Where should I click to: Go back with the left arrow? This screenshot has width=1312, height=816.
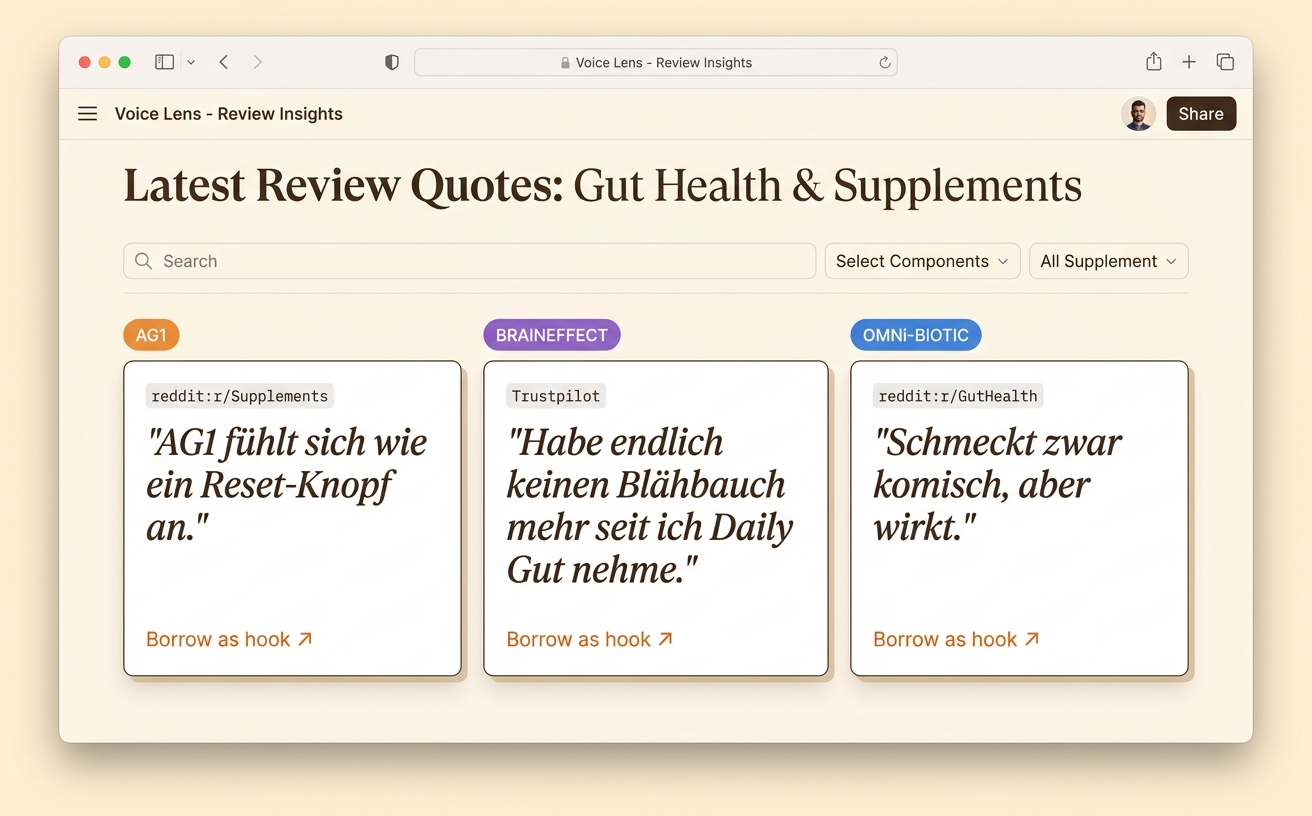tap(224, 62)
